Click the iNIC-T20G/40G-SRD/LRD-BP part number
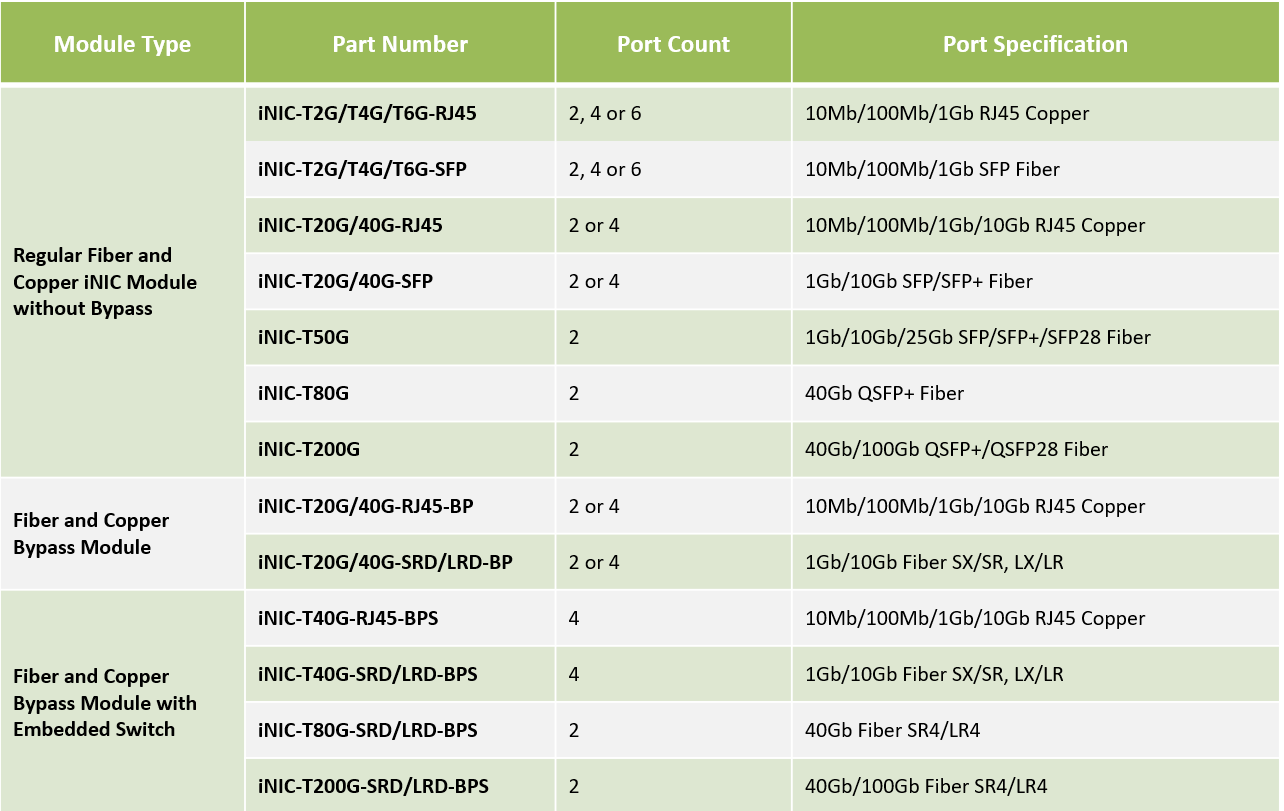 tap(385, 562)
